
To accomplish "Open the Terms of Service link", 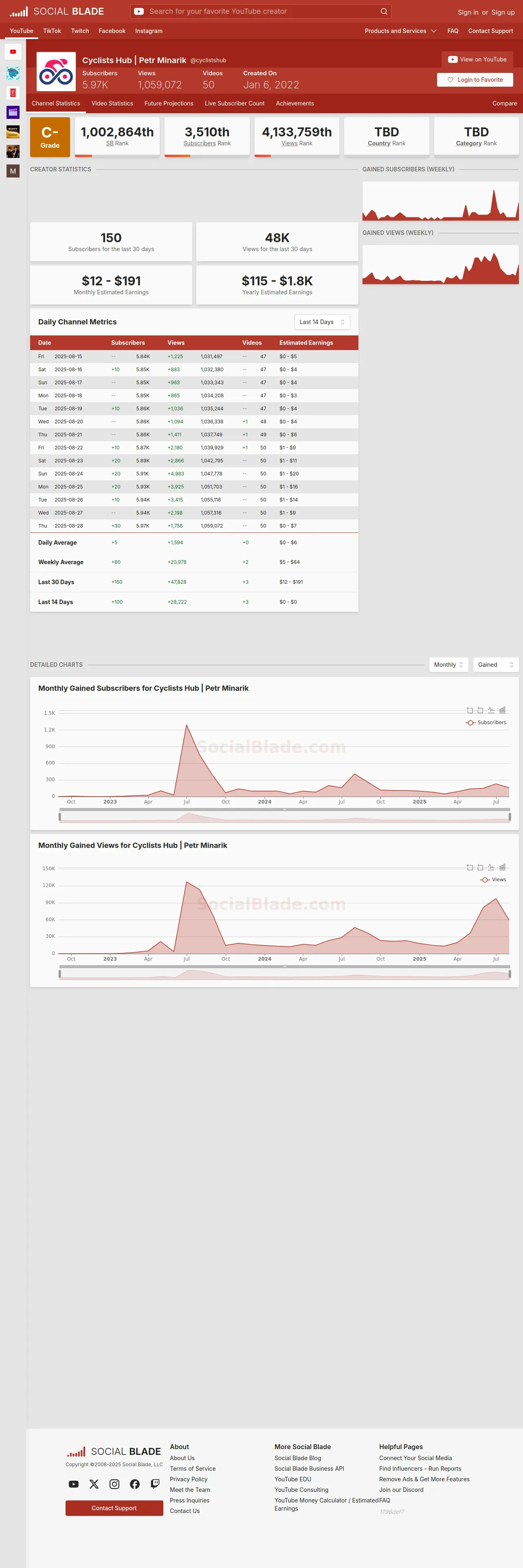I will 192,1469.
